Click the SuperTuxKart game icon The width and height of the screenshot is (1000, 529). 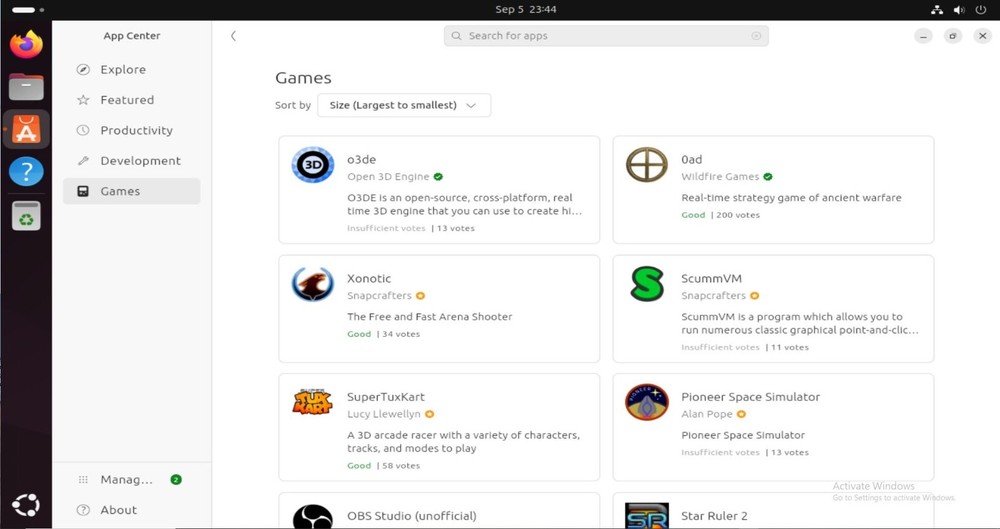[x=312, y=402]
